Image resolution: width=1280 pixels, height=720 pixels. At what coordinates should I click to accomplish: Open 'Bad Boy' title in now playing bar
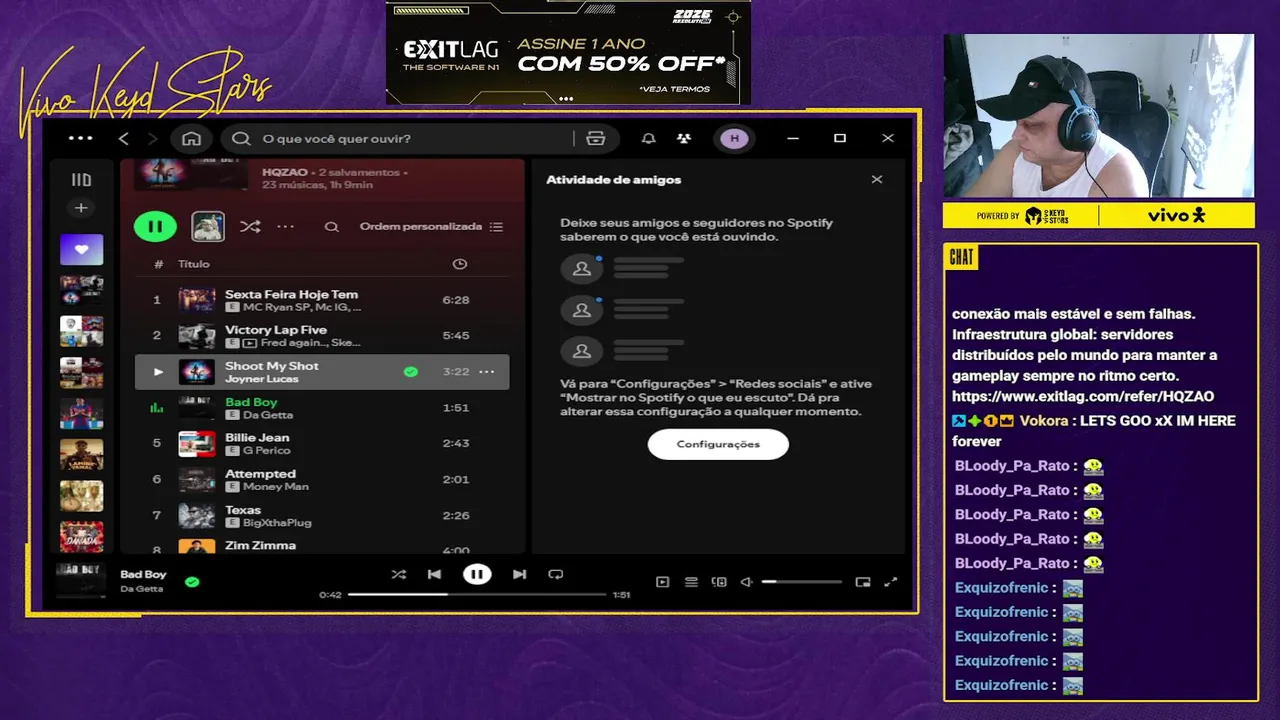point(143,574)
